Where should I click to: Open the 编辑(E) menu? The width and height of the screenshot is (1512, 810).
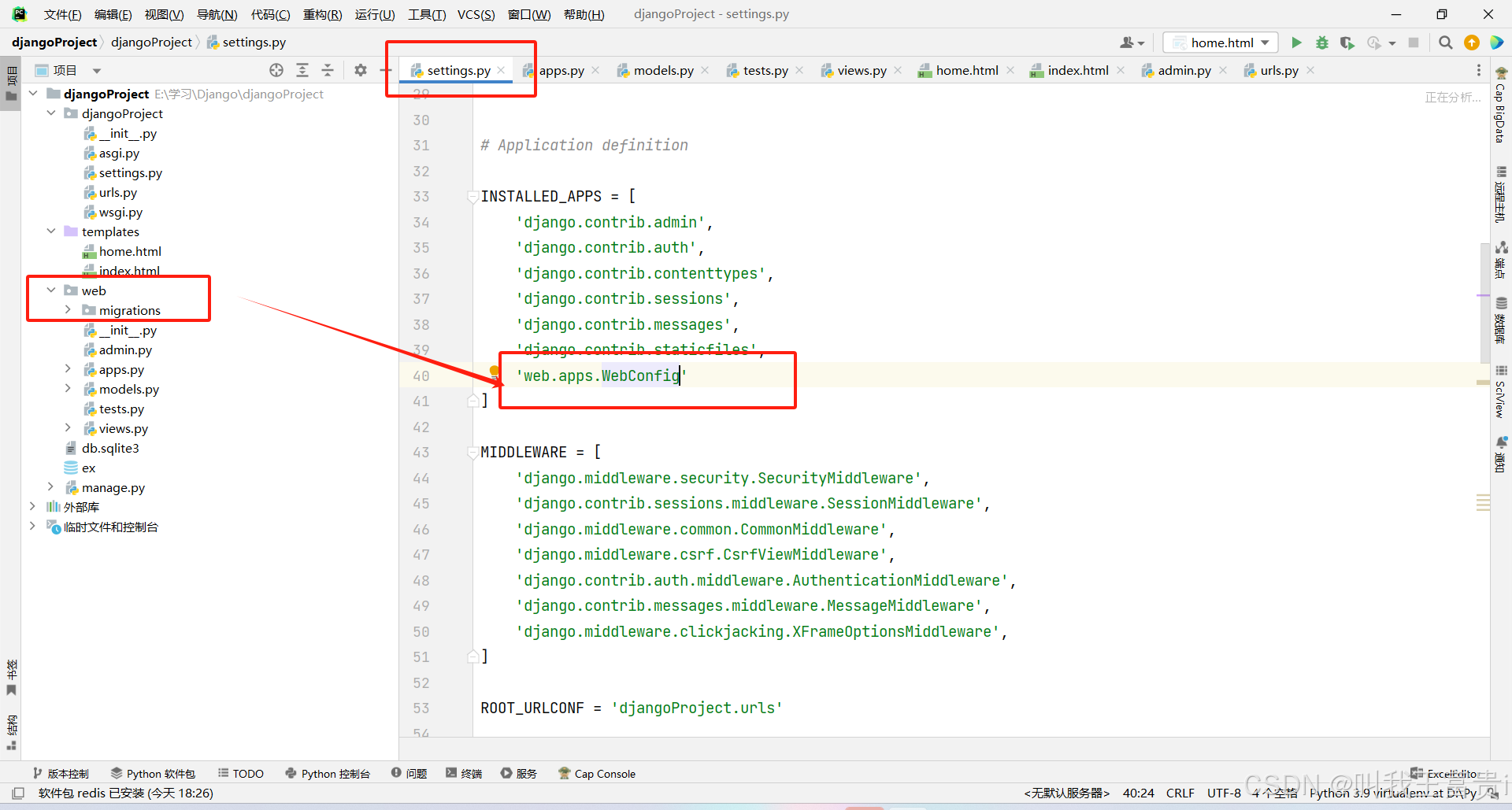pyautogui.click(x=113, y=14)
